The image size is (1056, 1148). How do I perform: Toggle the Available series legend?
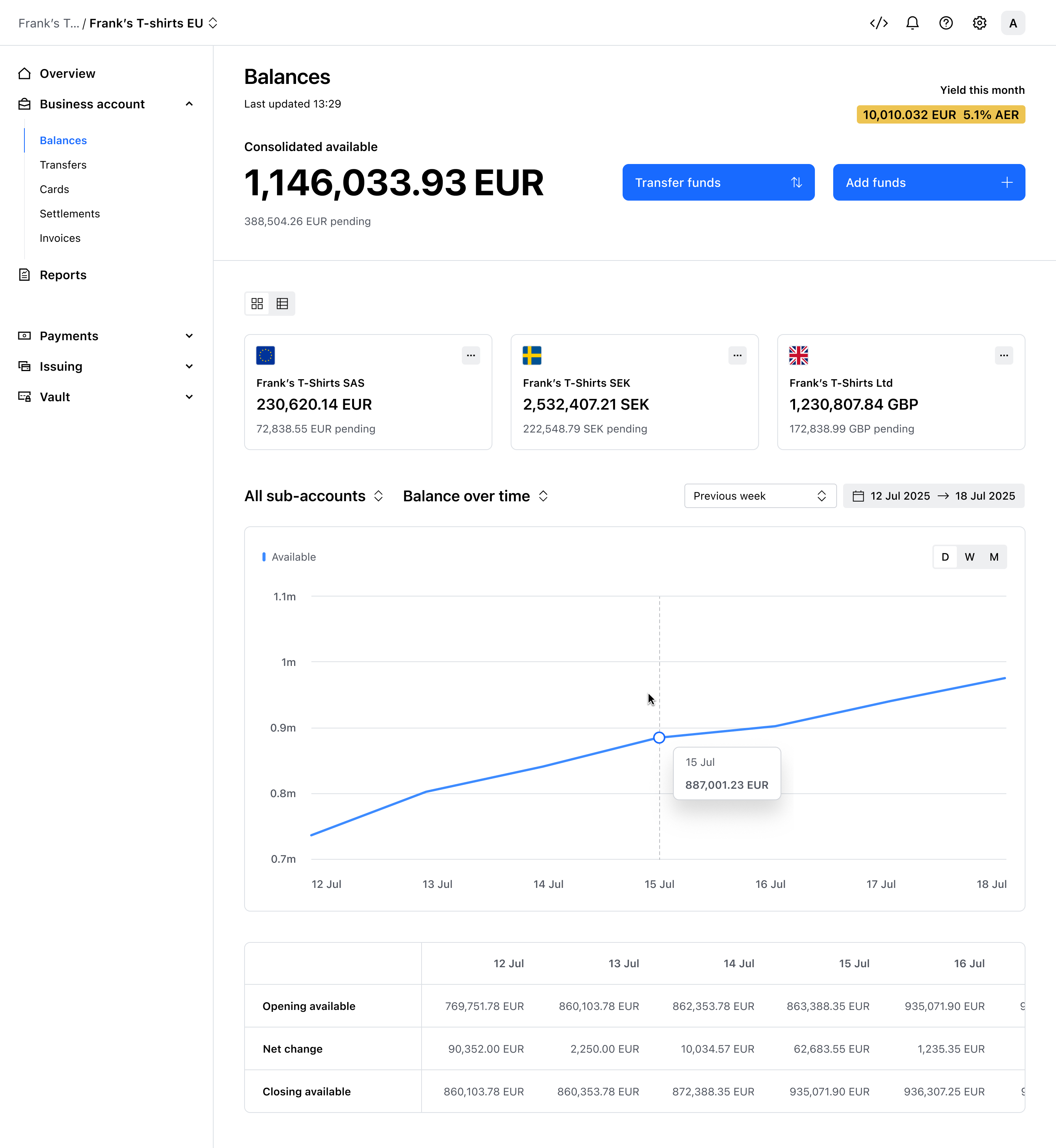(289, 557)
